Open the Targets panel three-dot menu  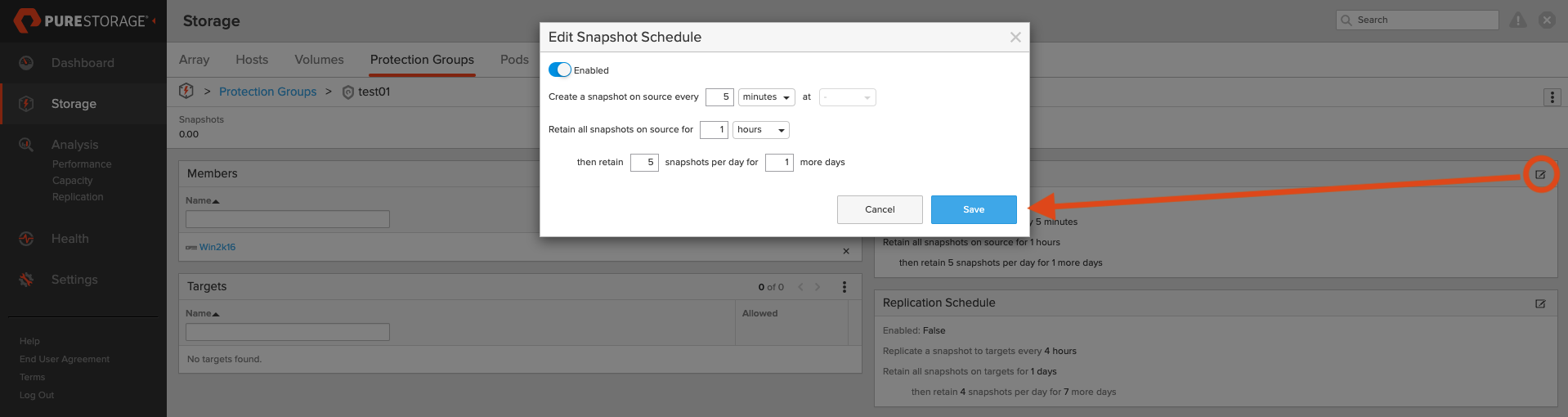coord(844,287)
